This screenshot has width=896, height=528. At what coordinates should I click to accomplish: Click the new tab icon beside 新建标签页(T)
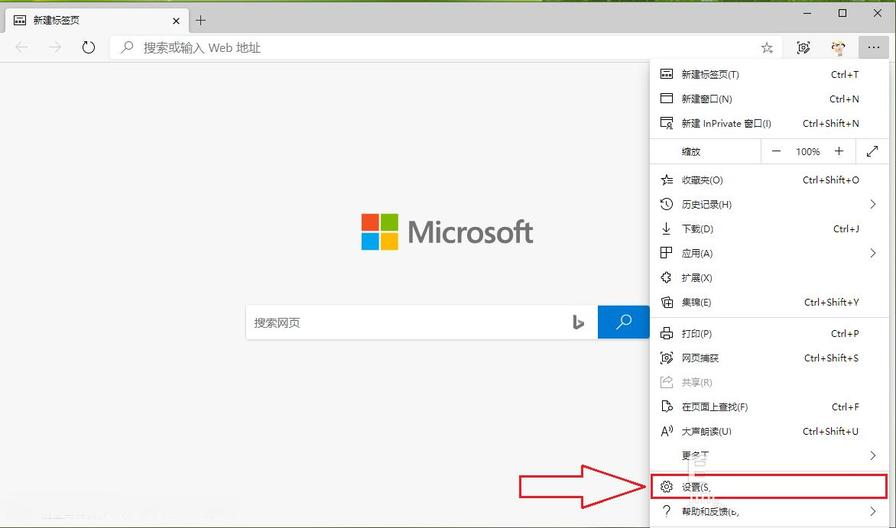click(666, 74)
